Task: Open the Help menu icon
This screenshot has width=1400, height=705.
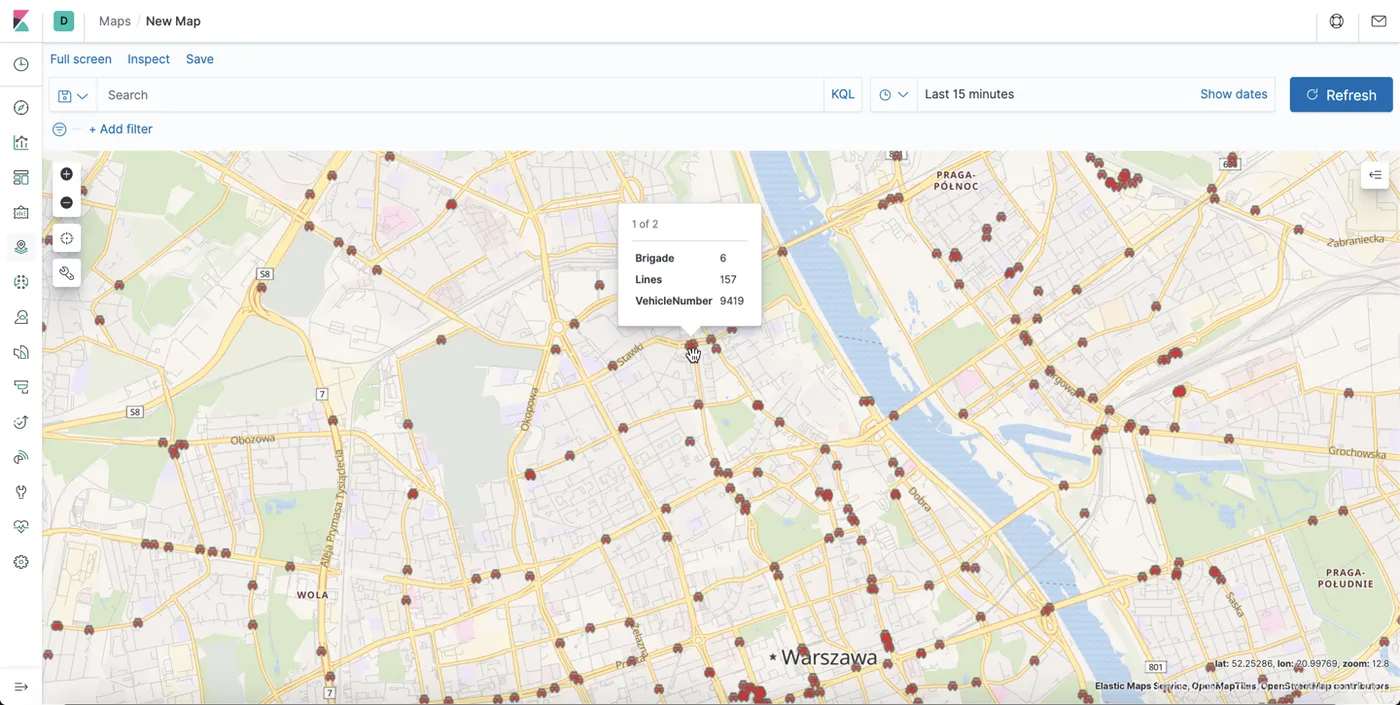Action: click(x=1337, y=21)
